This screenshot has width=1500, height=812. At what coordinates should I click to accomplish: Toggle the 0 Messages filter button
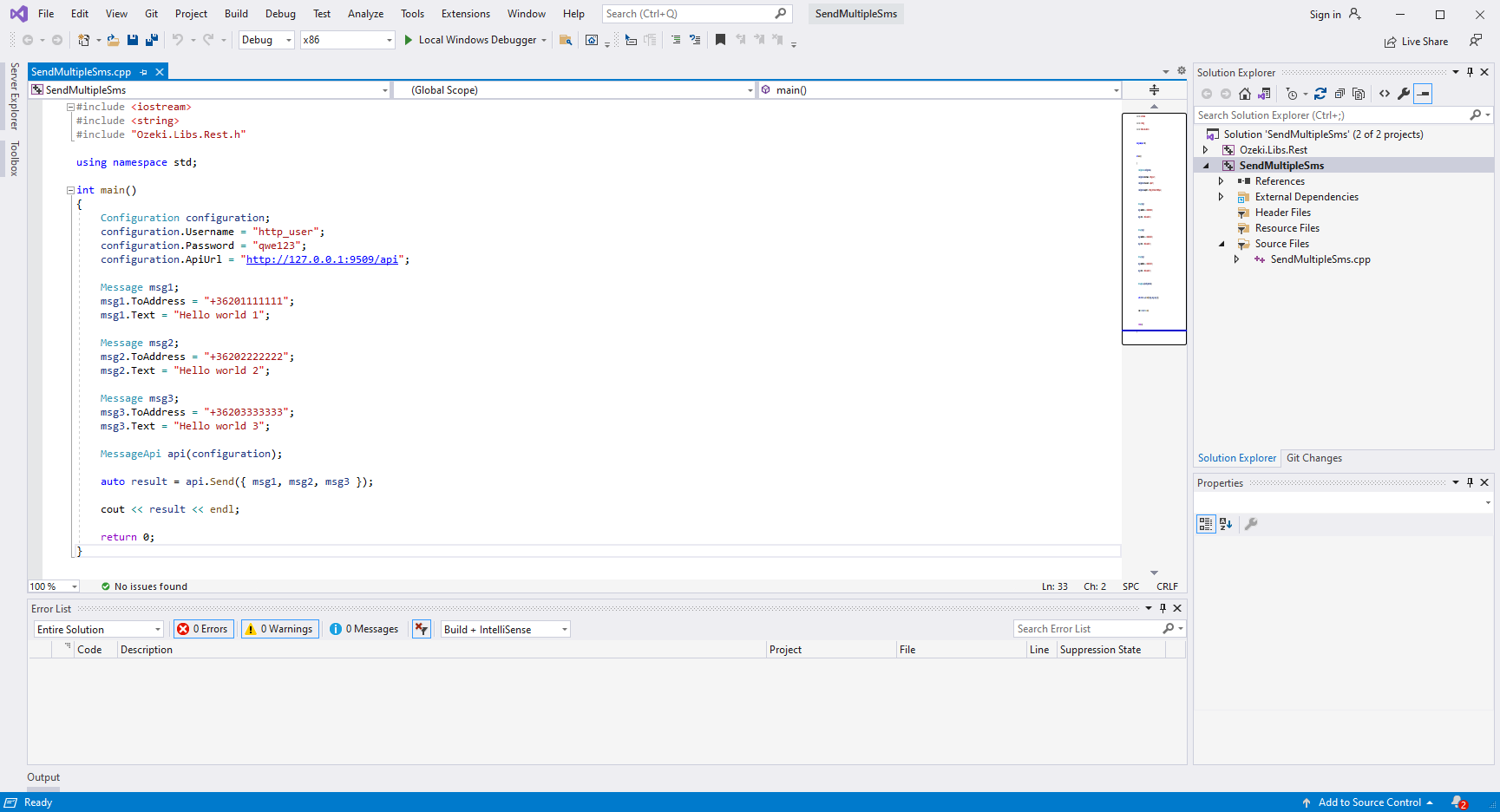364,629
